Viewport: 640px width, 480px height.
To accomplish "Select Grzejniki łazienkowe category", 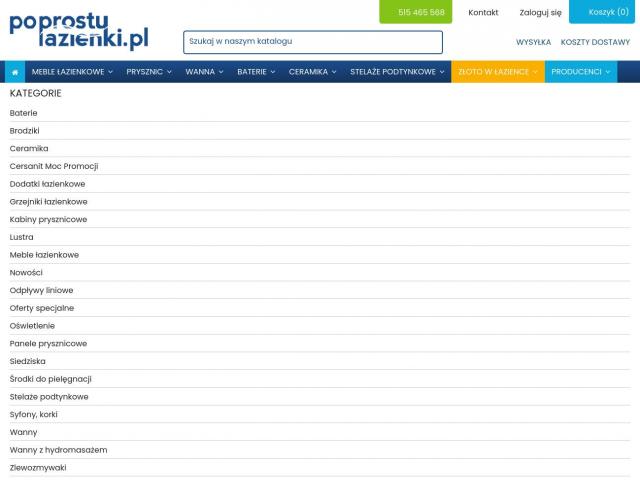I will click(48, 202).
